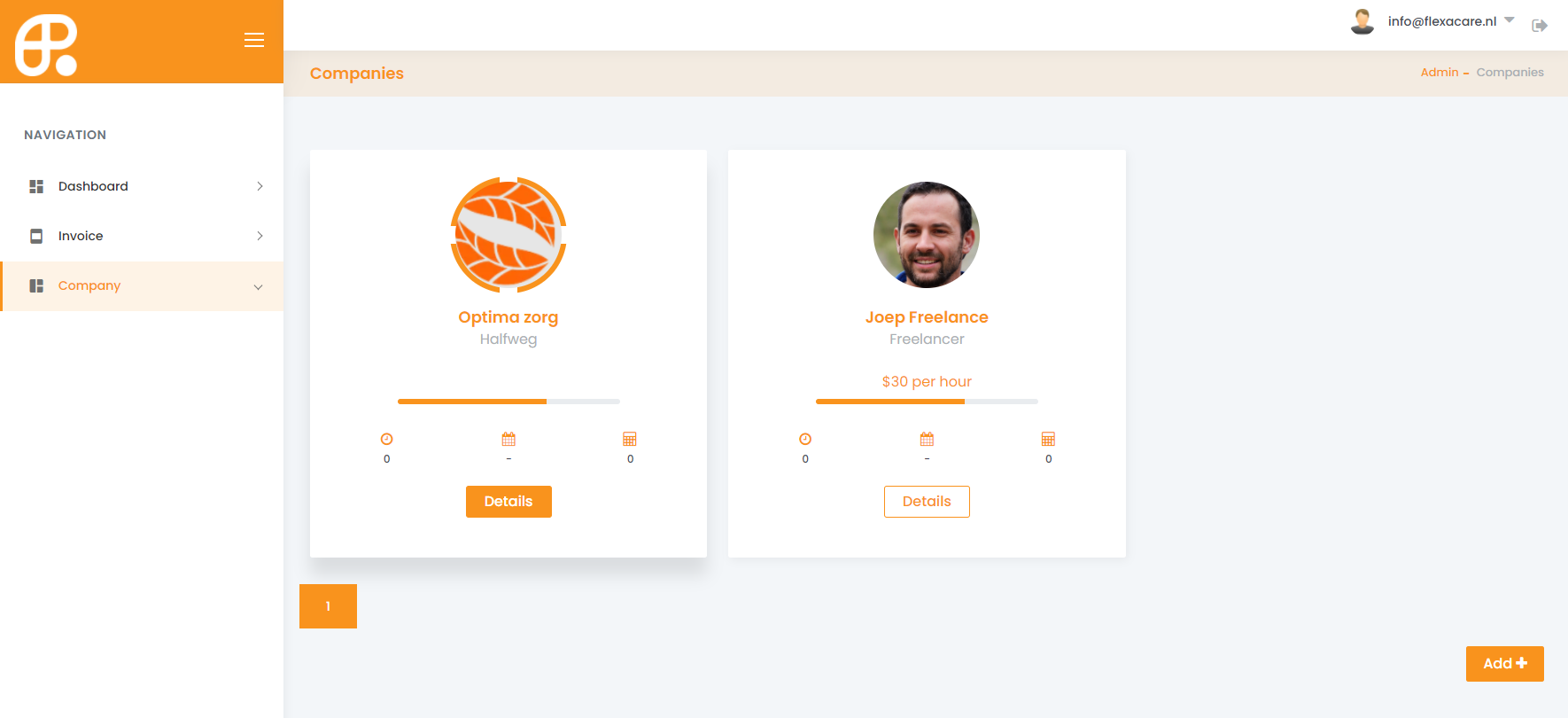Click the calculator icon on the Optima zorg card

(630, 439)
